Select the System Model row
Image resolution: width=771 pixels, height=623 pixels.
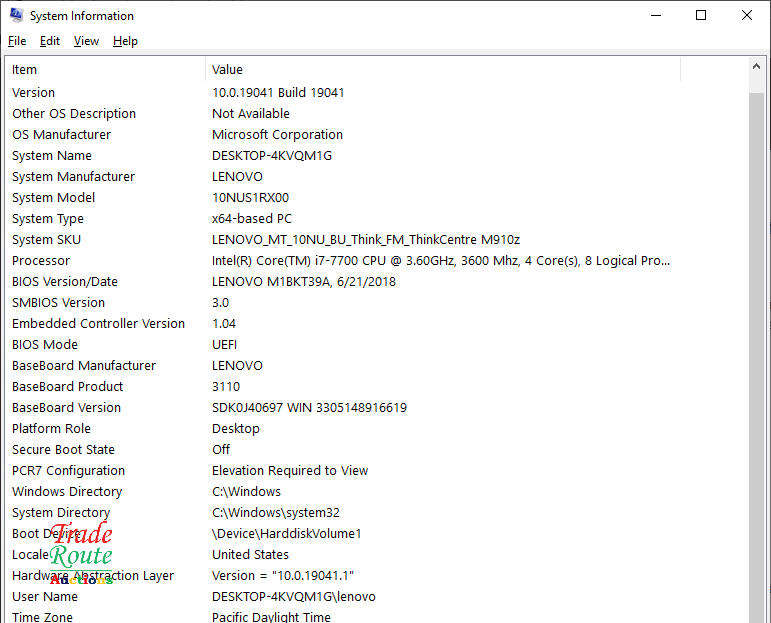pyautogui.click(x=53, y=198)
